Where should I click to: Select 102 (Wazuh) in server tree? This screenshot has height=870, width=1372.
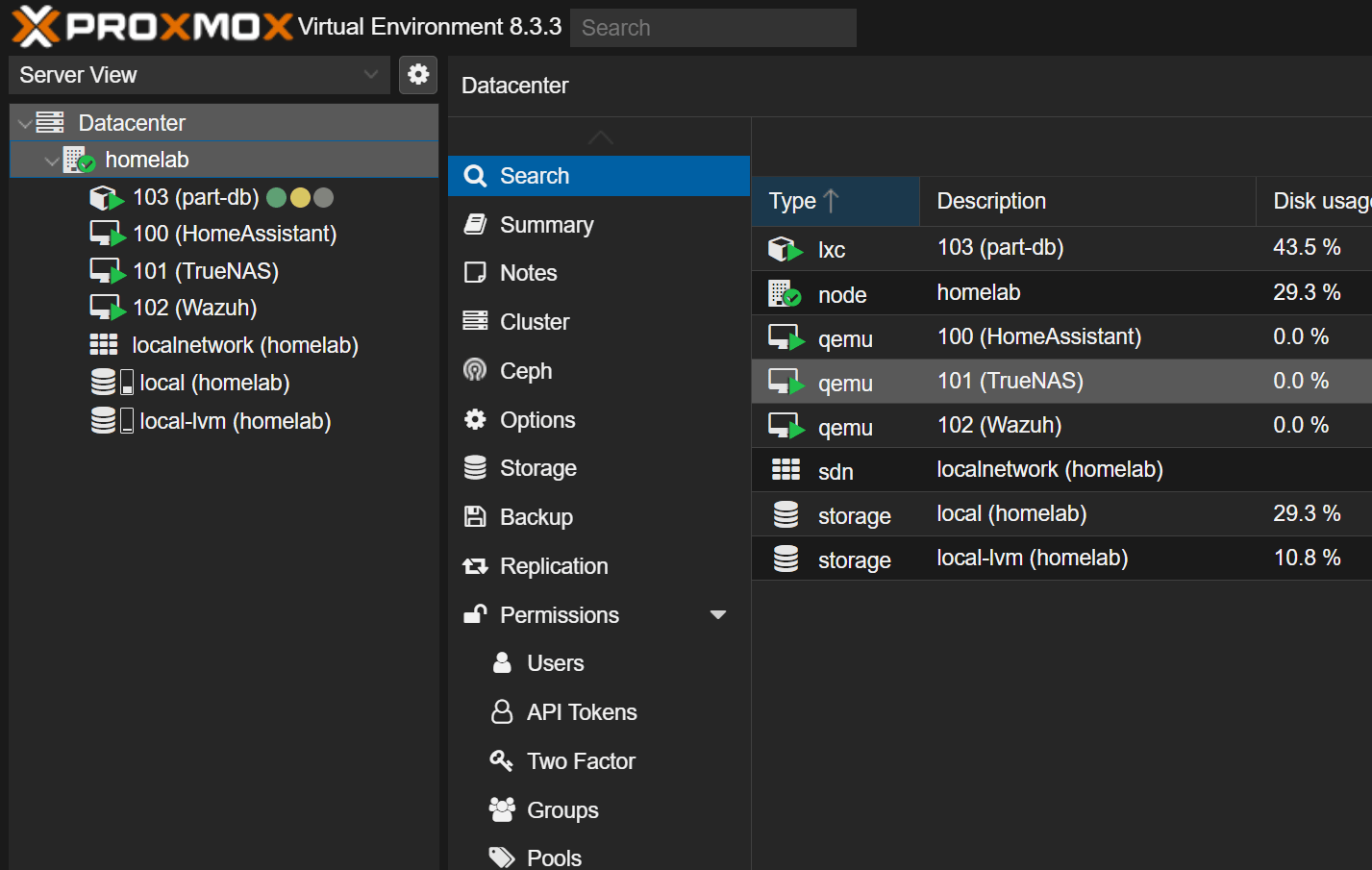pyautogui.click(x=194, y=308)
